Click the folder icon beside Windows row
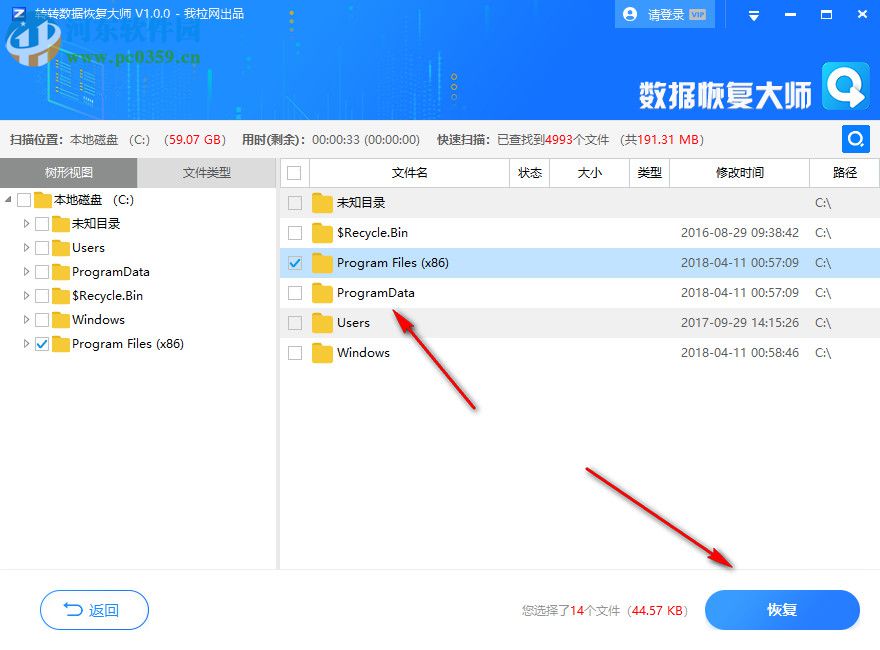880x650 pixels. point(322,352)
